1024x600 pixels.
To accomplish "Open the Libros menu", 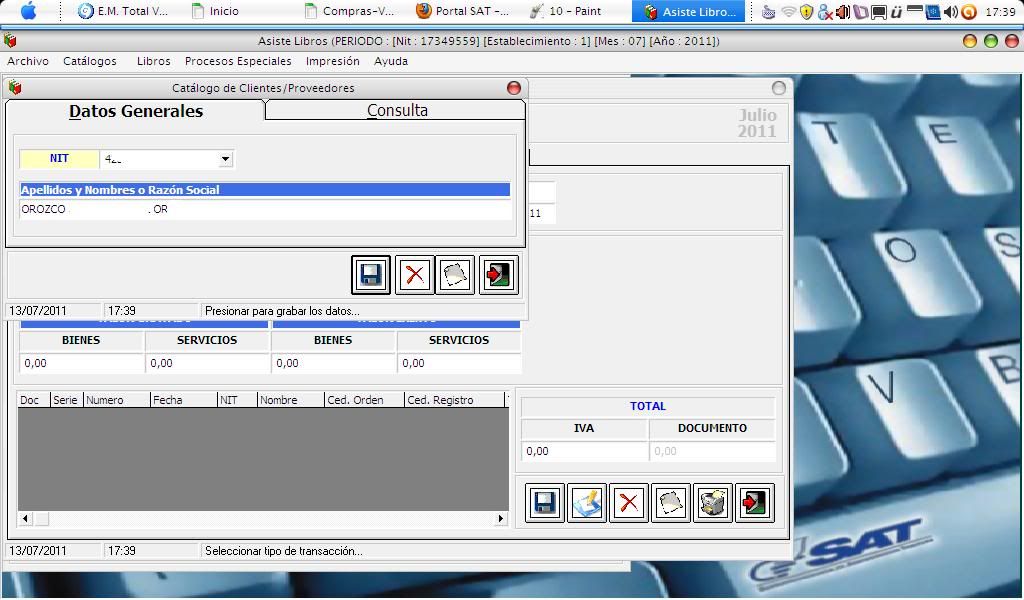I will coord(153,61).
